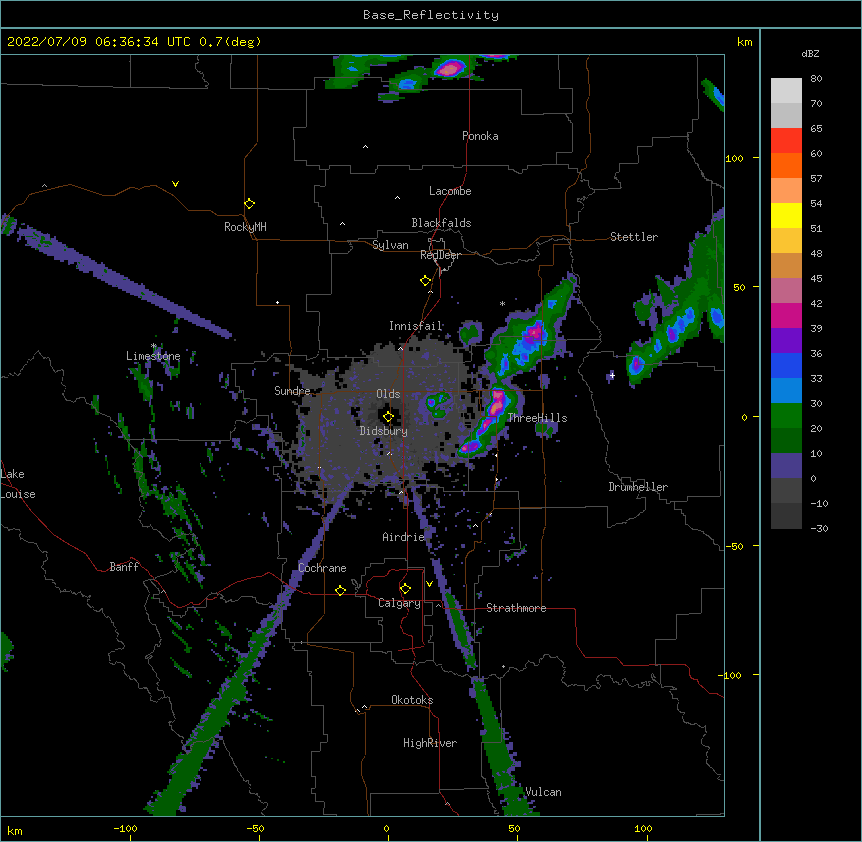Click the Lake Louise label

(18, 484)
